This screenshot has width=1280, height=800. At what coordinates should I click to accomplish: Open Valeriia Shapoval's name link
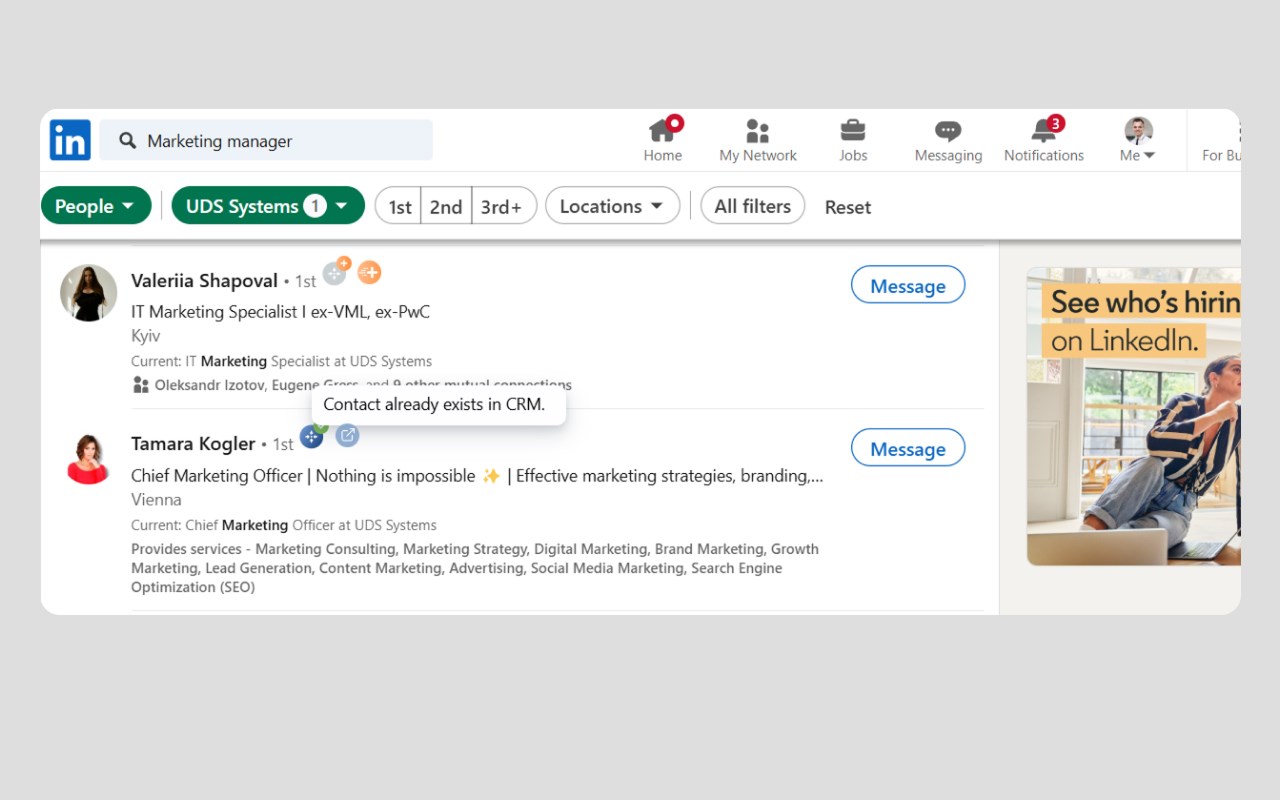point(204,281)
